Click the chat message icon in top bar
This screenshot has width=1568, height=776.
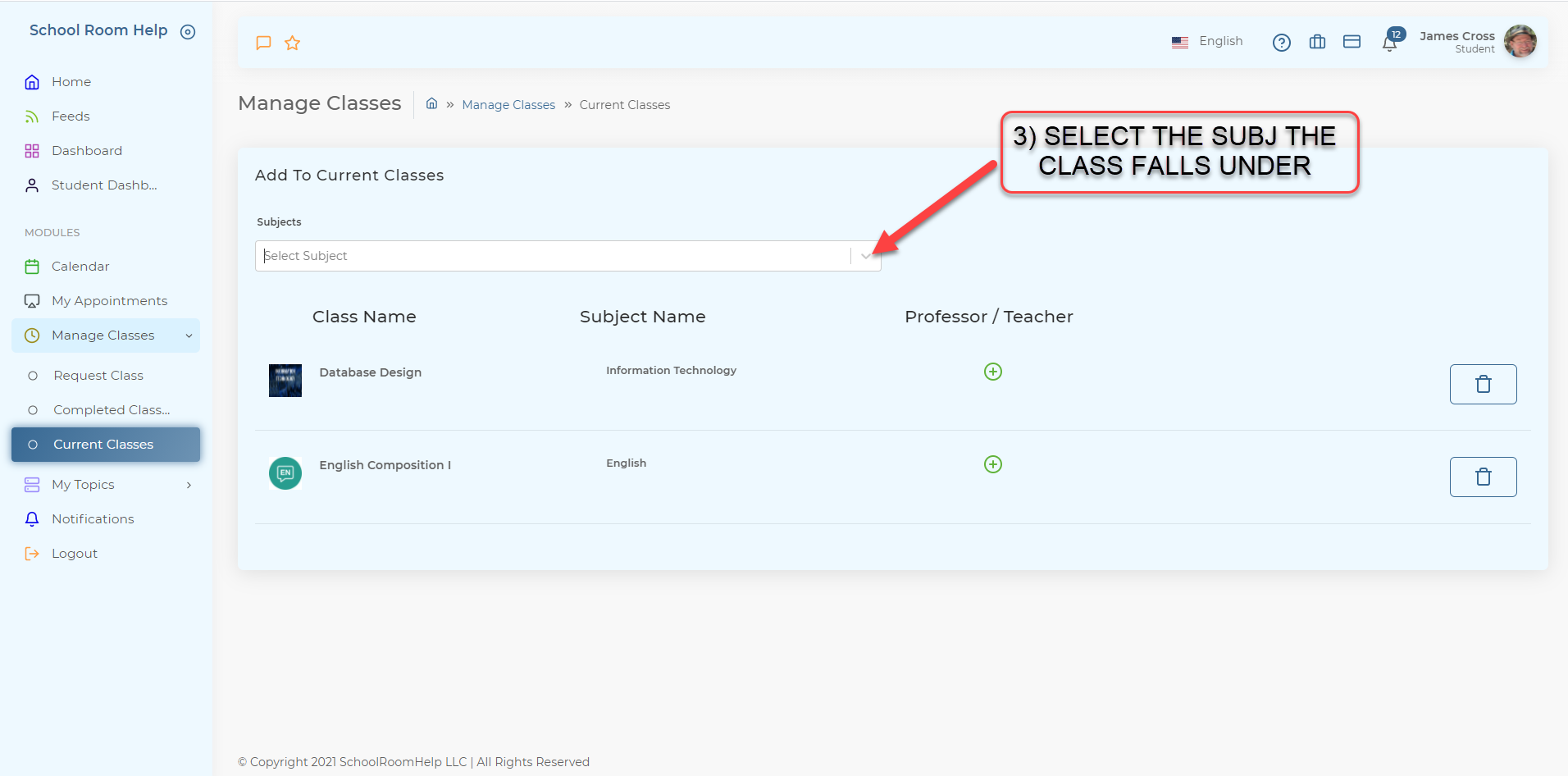[263, 43]
